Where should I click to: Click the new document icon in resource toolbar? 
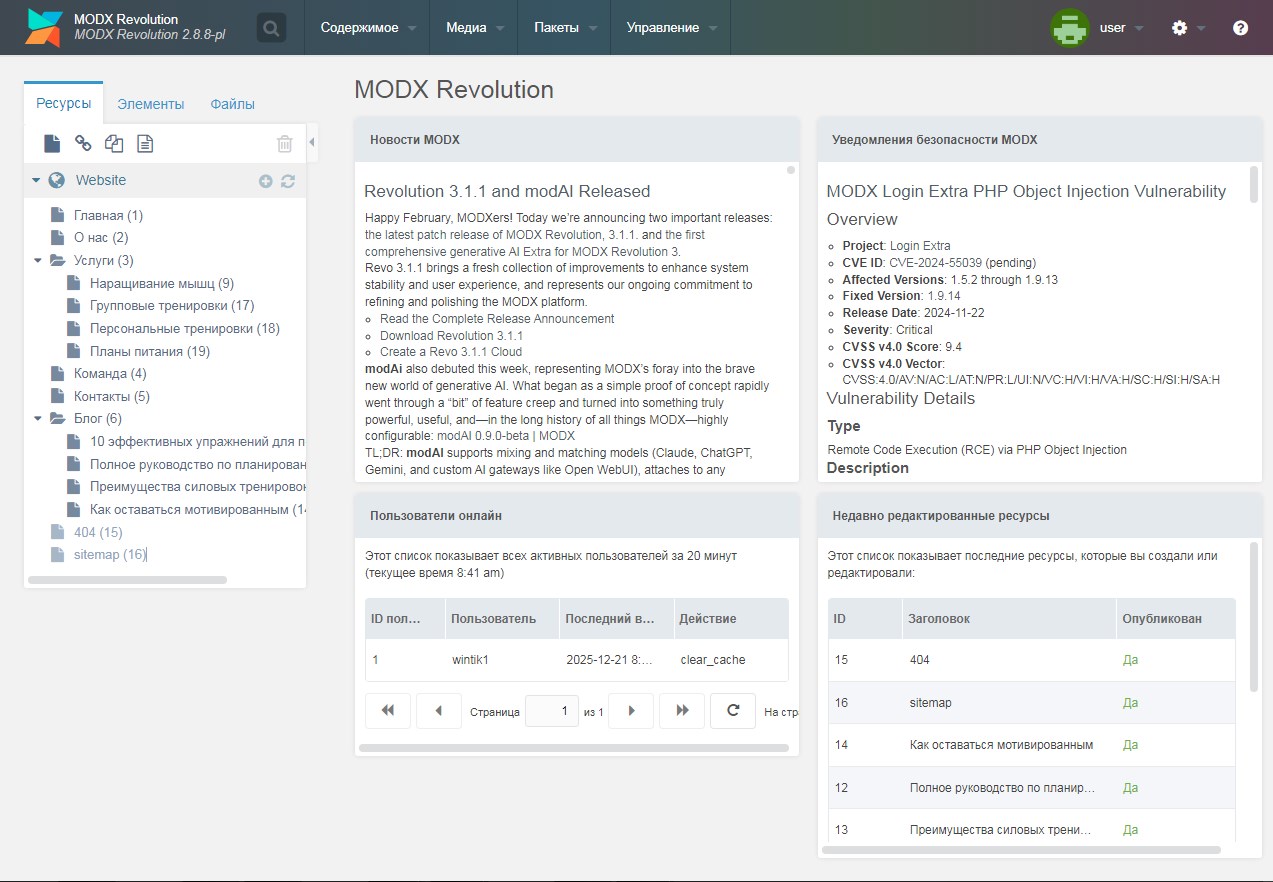(x=52, y=144)
